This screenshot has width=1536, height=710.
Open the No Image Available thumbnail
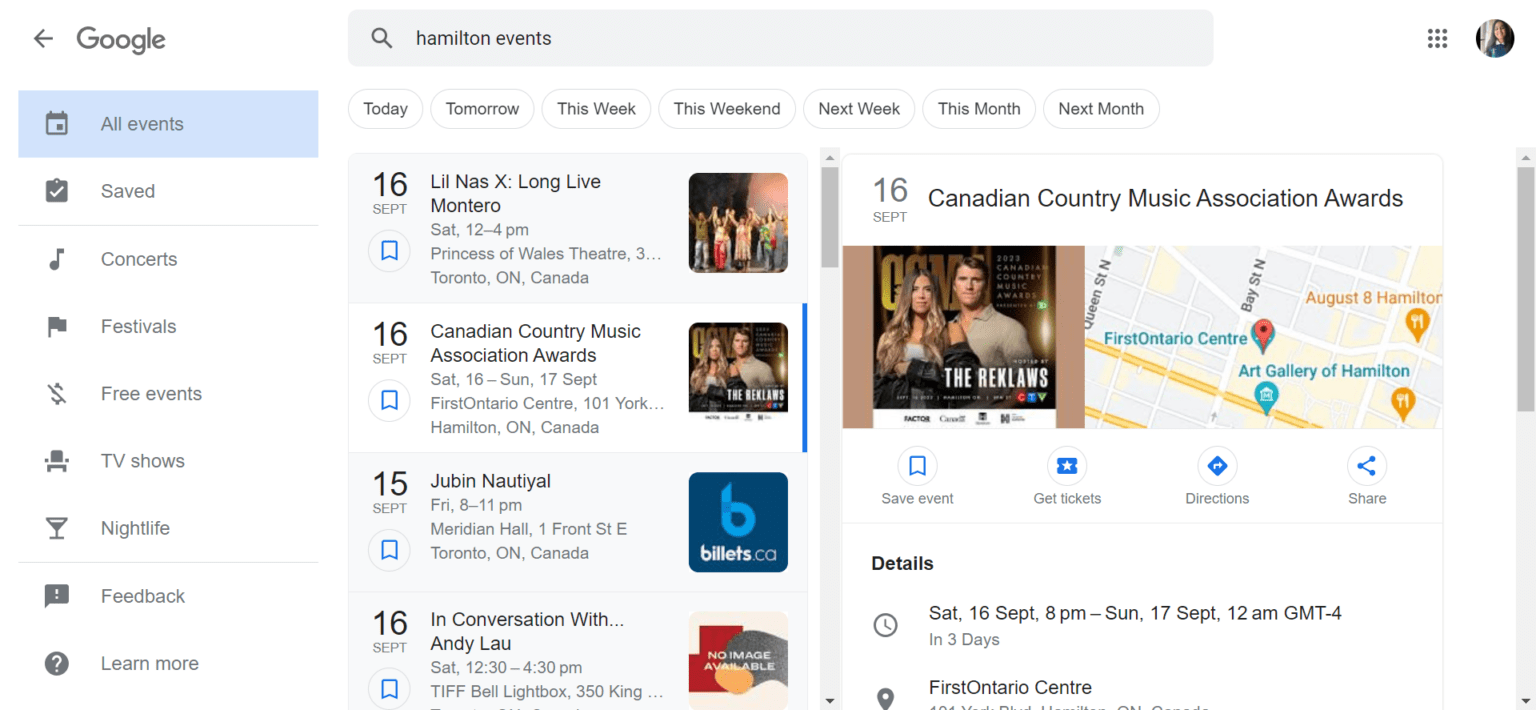[738, 660]
